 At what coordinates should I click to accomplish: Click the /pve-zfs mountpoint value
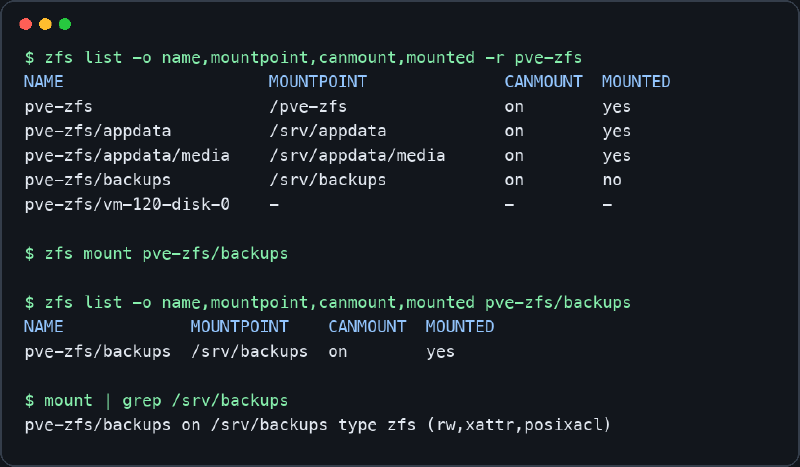308,107
